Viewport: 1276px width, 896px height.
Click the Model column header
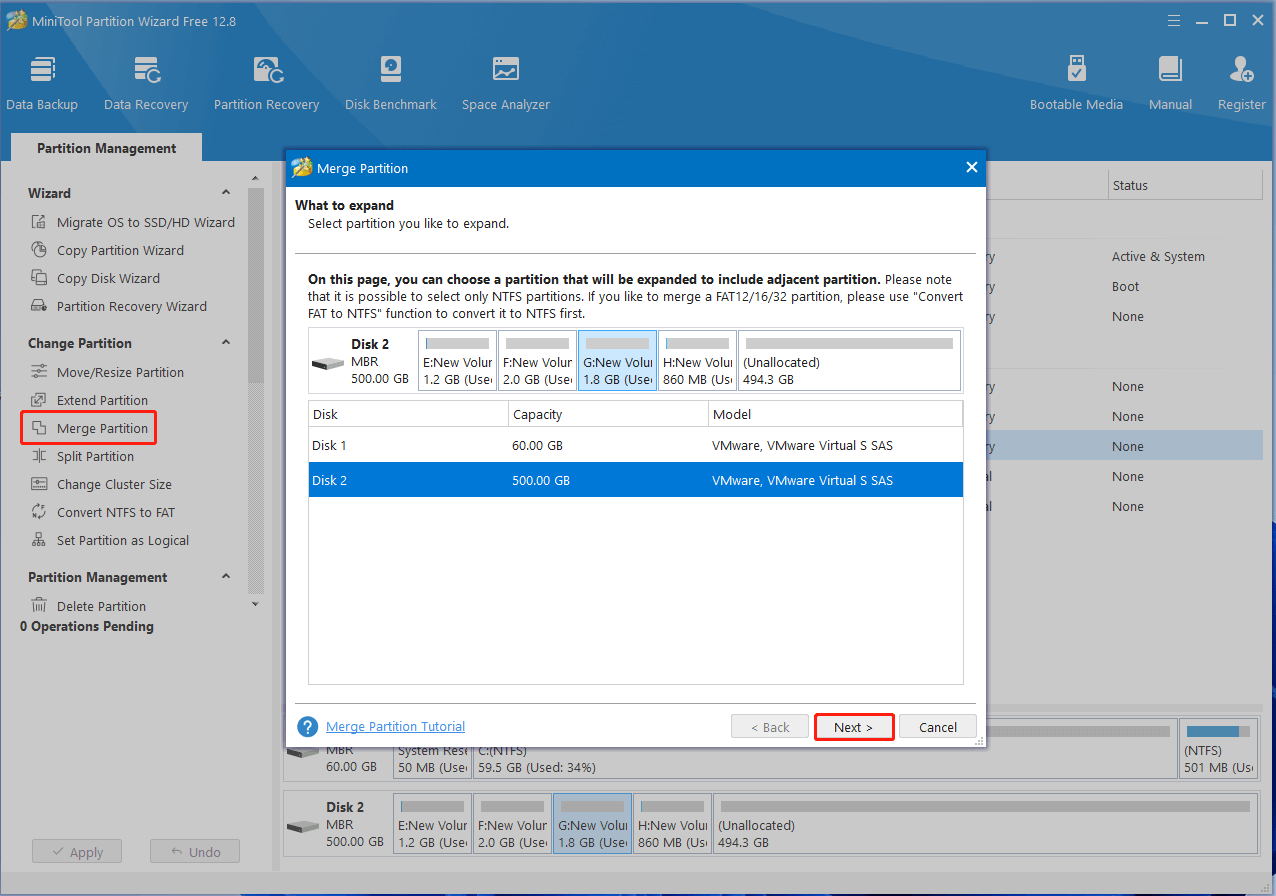835,414
